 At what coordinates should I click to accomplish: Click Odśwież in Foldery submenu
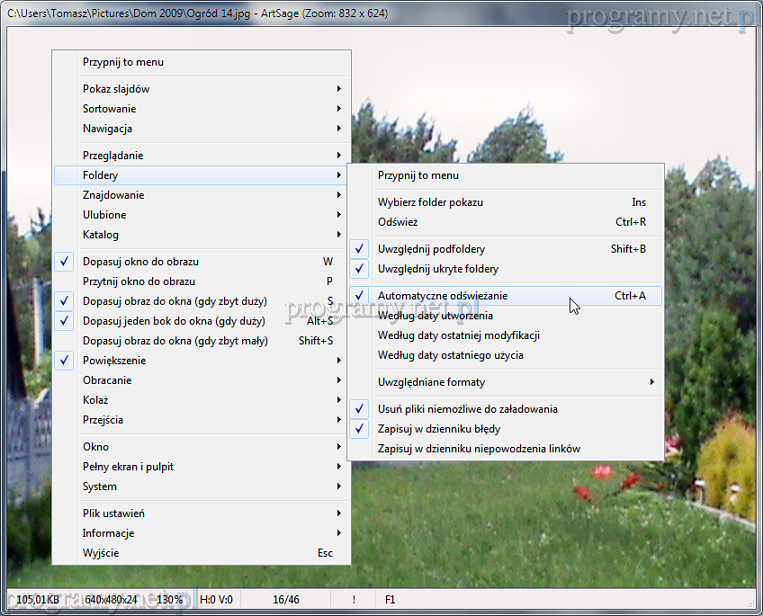[397, 222]
